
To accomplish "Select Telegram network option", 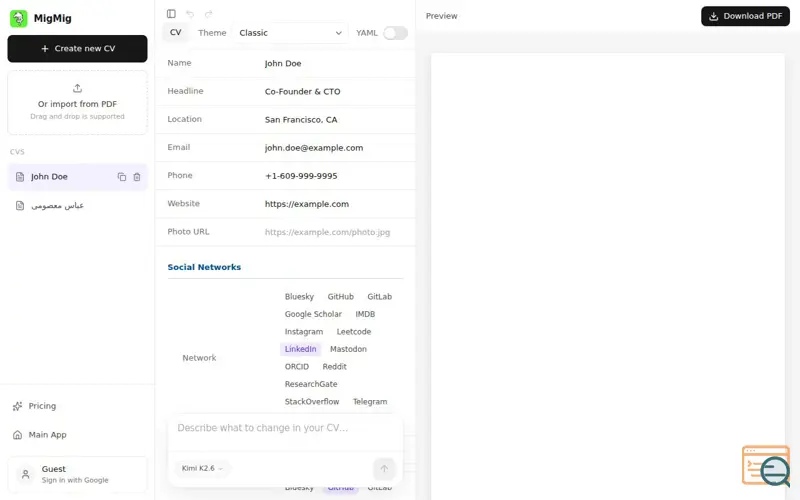I will pyautogui.click(x=370, y=402).
